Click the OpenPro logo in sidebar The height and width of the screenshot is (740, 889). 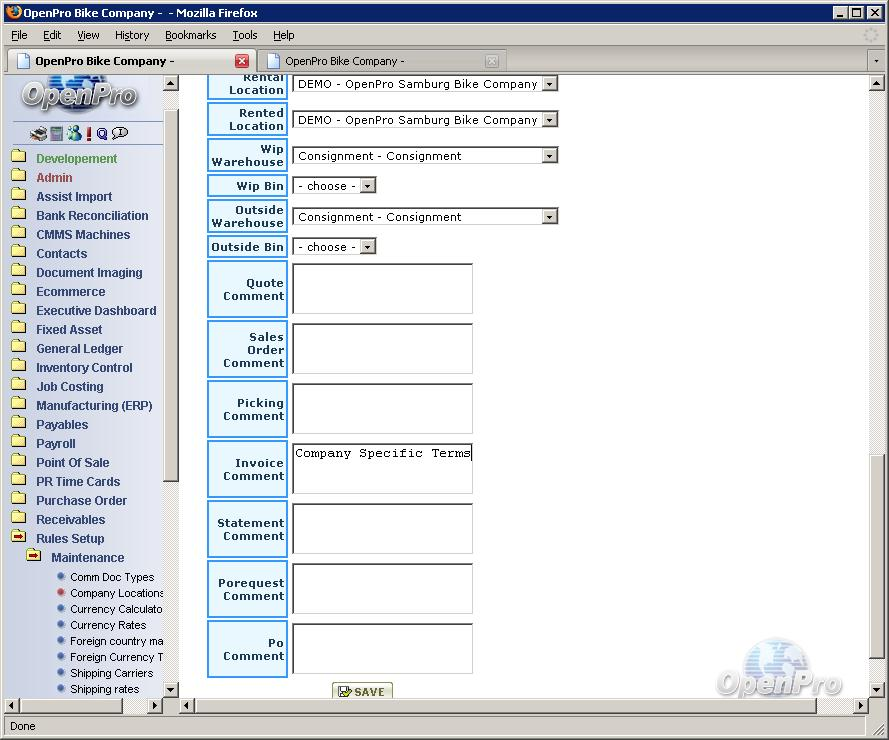pyautogui.click(x=79, y=96)
